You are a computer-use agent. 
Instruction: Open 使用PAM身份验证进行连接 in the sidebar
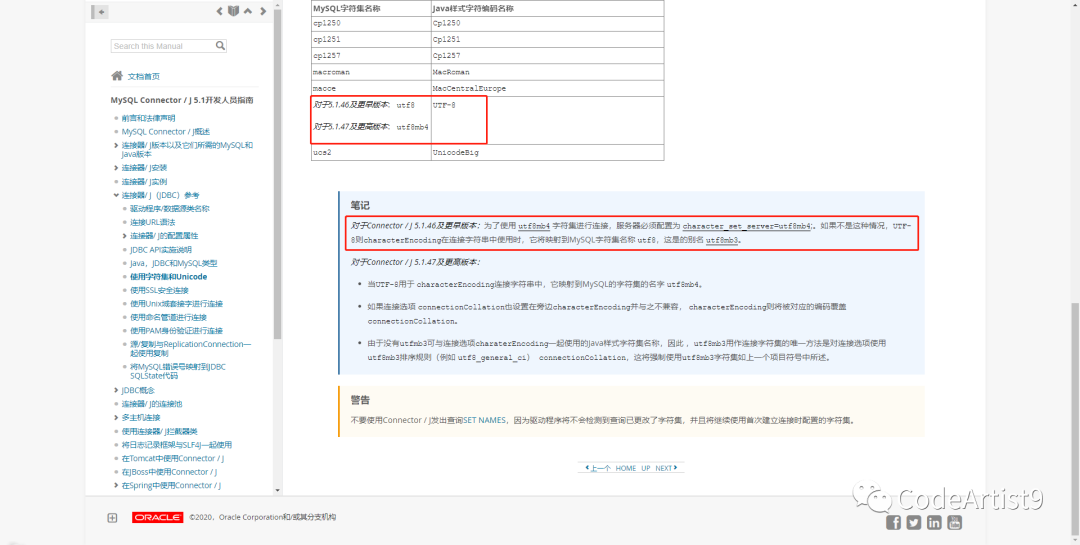[176, 331]
